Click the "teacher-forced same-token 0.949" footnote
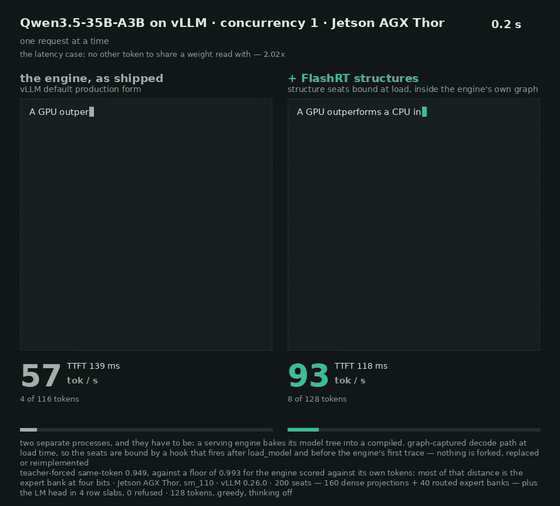Image resolution: width=560 pixels, height=506 pixels. click(279, 483)
